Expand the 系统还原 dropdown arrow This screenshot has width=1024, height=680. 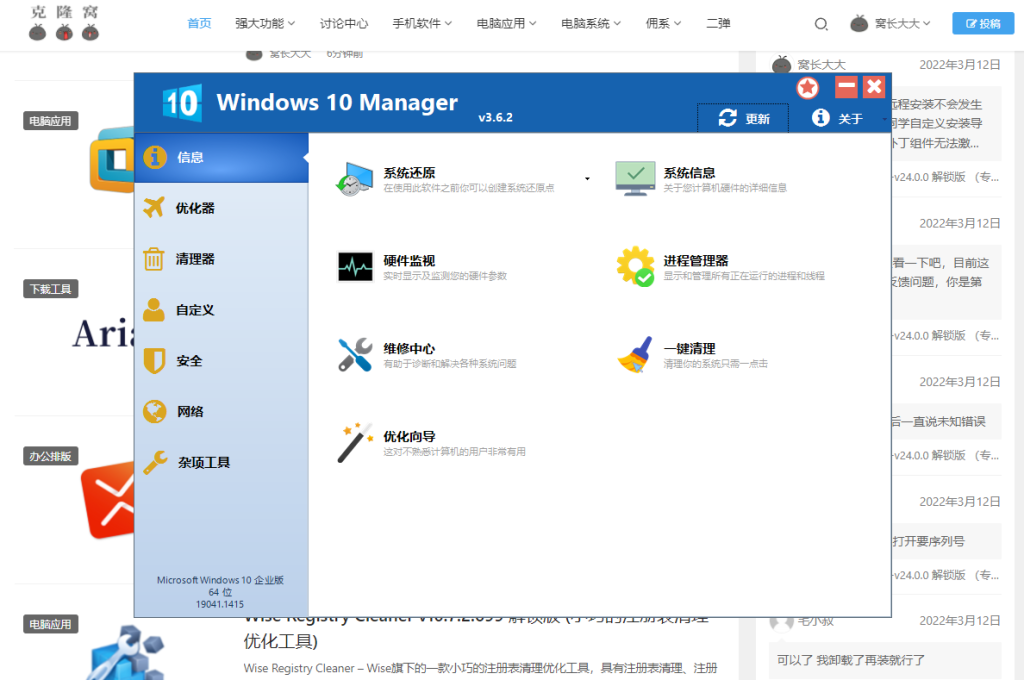587,178
